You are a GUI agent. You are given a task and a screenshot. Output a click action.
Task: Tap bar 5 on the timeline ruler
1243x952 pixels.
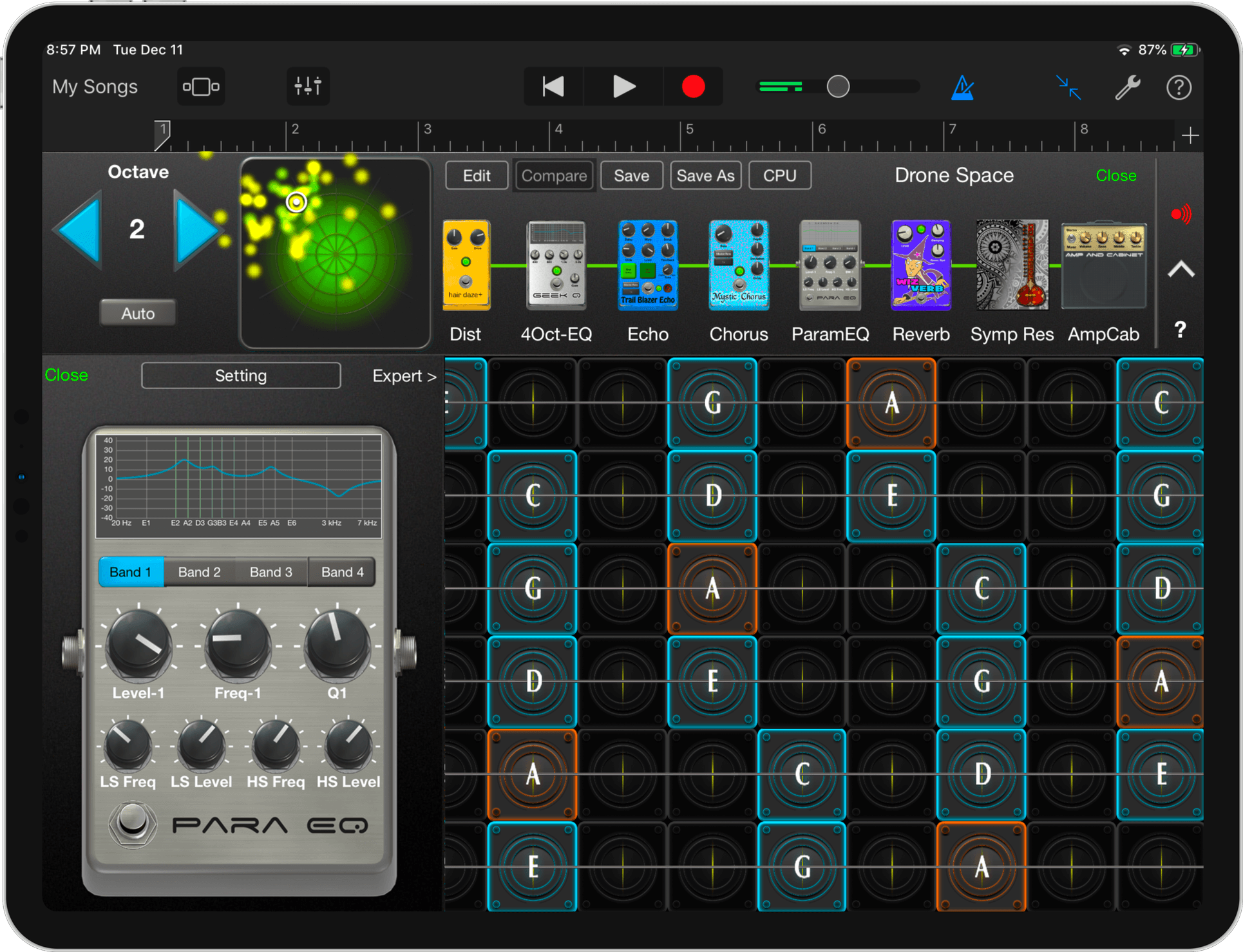[x=689, y=129]
